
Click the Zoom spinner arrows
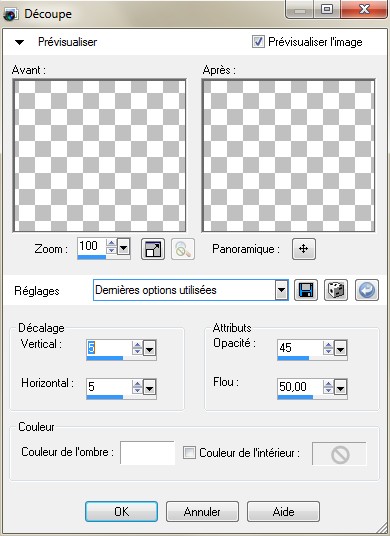[111, 246]
